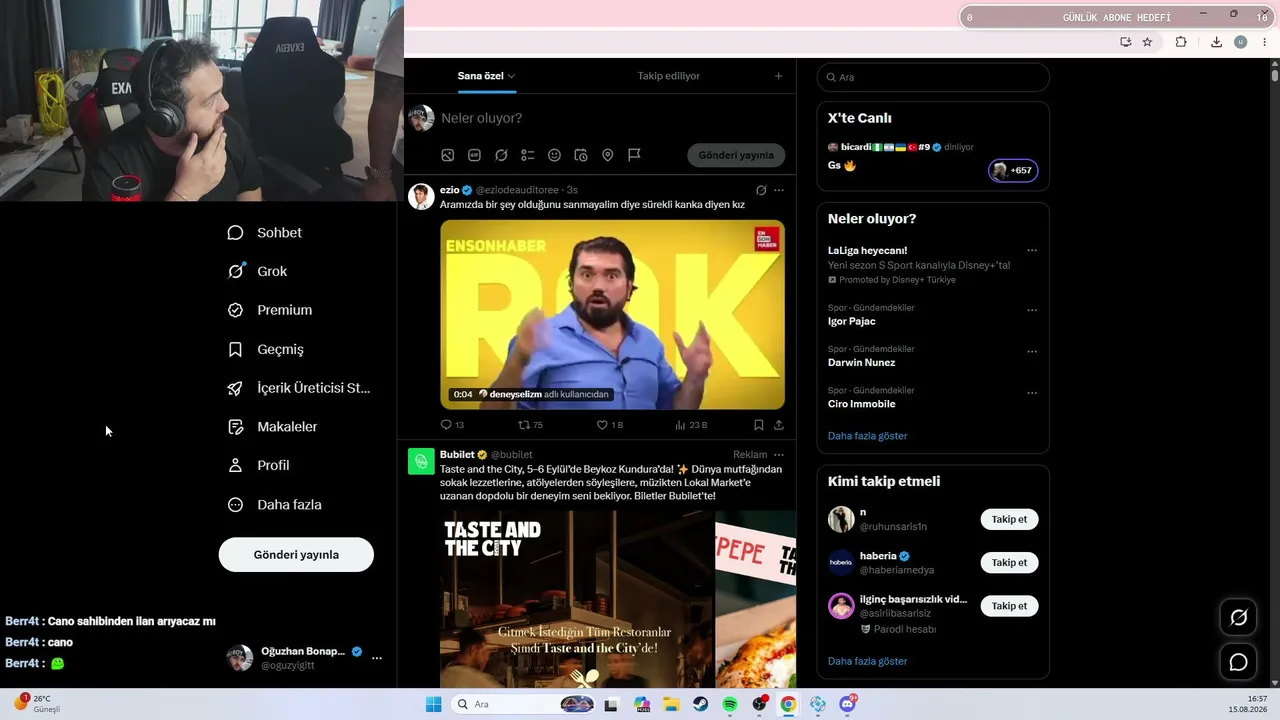Image resolution: width=1280 pixels, height=720 pixels.
Task: Open the Oğuzhan Bonap... account switcher menu
Action: pyautogui.click(x=377, y=658)
